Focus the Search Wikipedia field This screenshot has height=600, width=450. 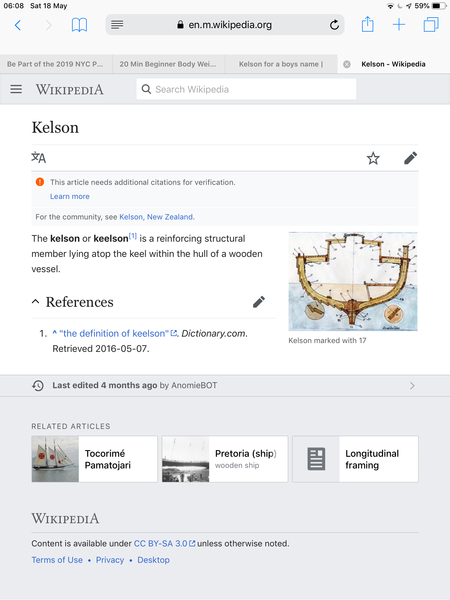coord(246,89)
